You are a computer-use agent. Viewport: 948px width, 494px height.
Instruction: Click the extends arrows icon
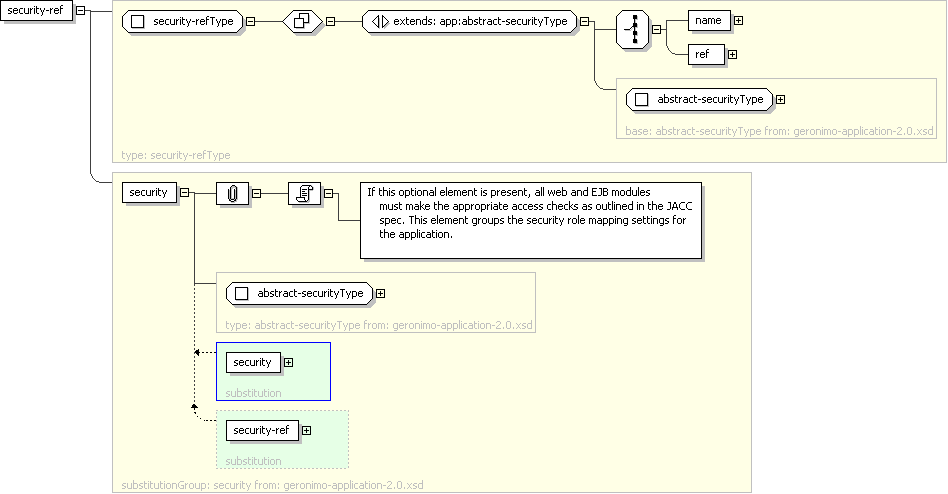(380, 22)
